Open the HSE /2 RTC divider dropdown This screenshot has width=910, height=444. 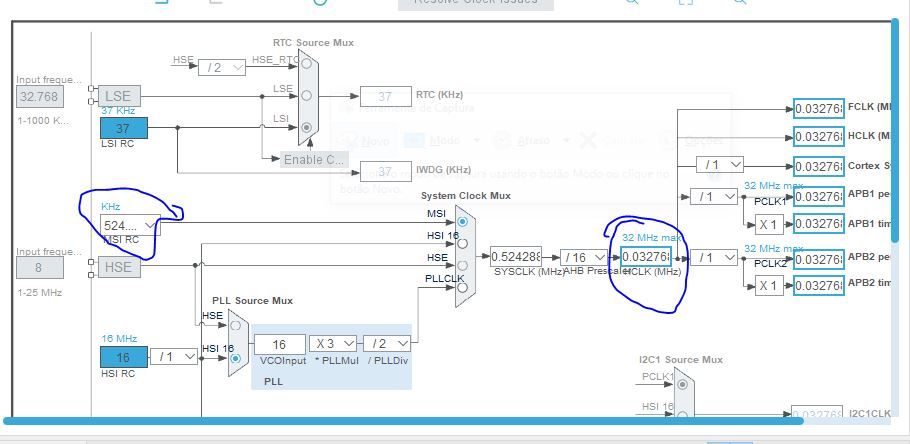(222, 67)
